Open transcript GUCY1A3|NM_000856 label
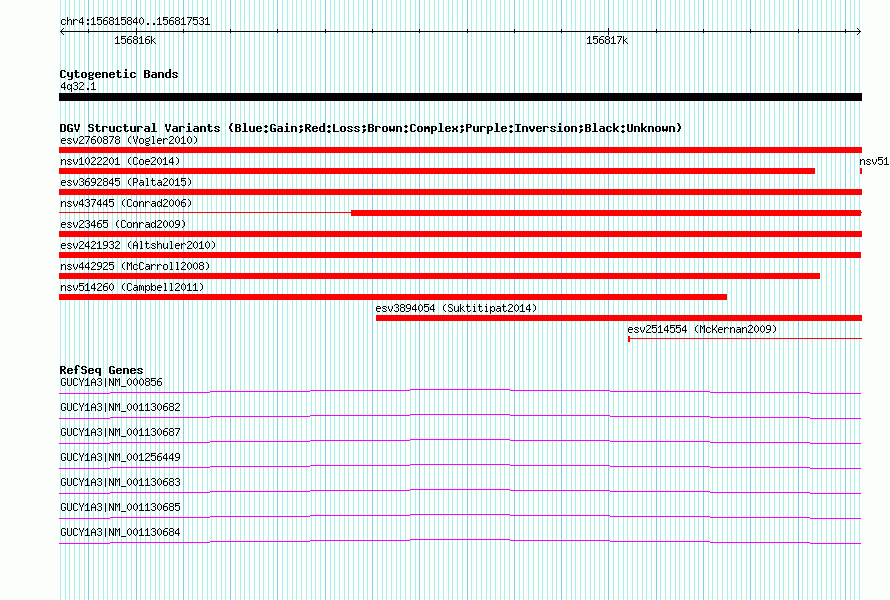The height and width of the screenshot is (600, 890). [x=111, y=383]
